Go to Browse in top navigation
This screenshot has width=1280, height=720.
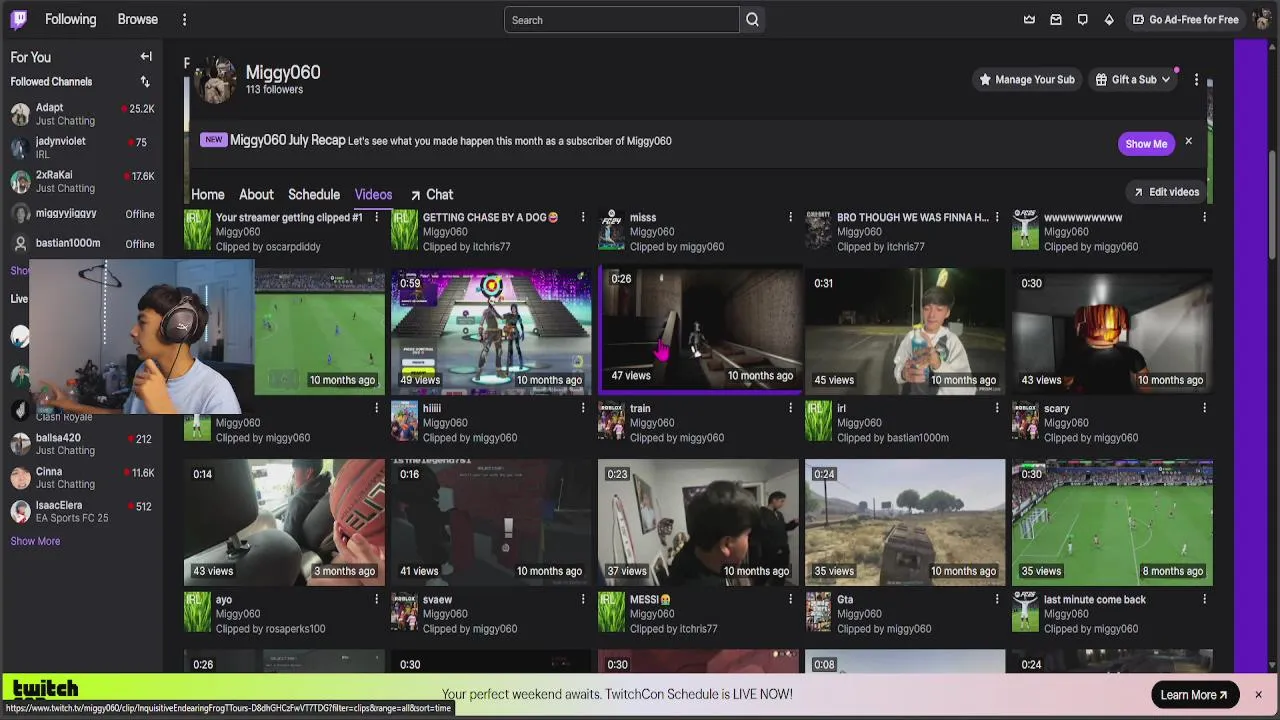click(x=138, y=19)
